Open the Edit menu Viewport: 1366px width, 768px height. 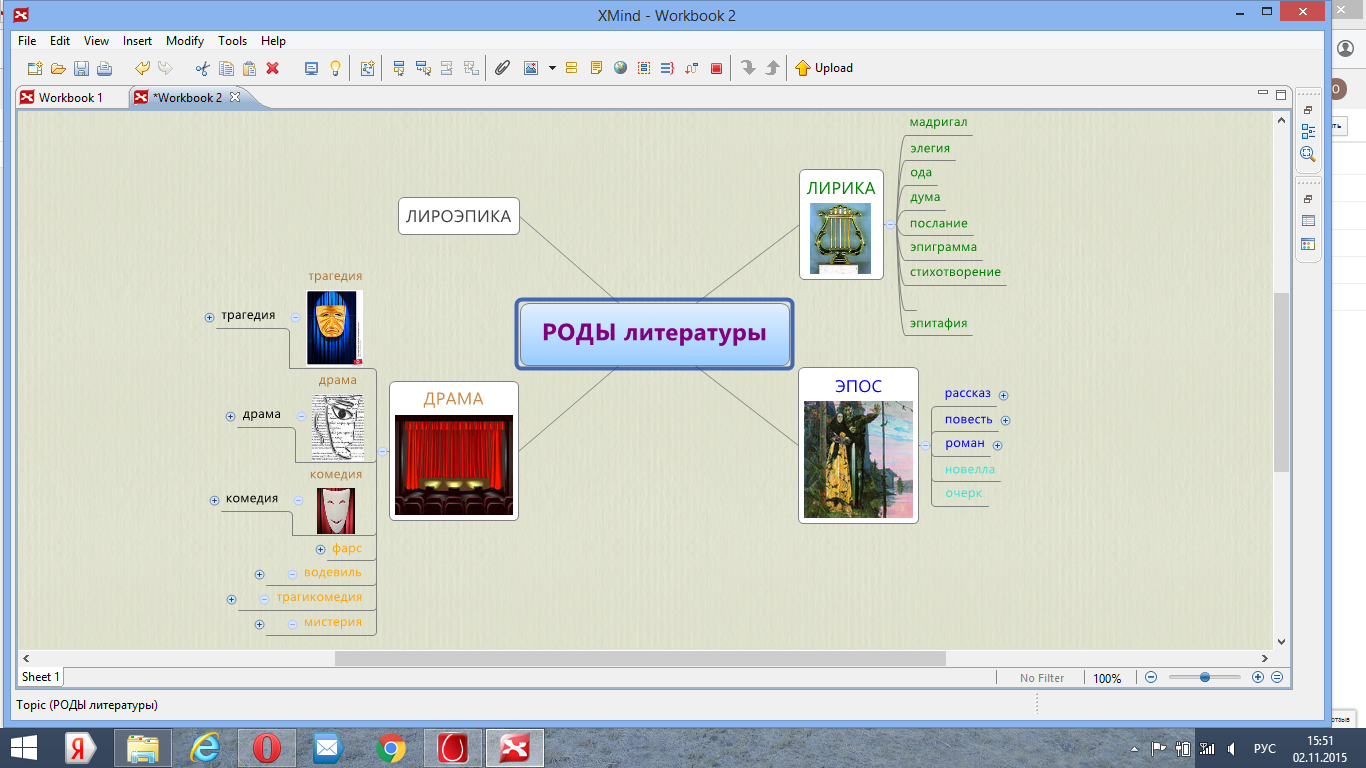60,41
